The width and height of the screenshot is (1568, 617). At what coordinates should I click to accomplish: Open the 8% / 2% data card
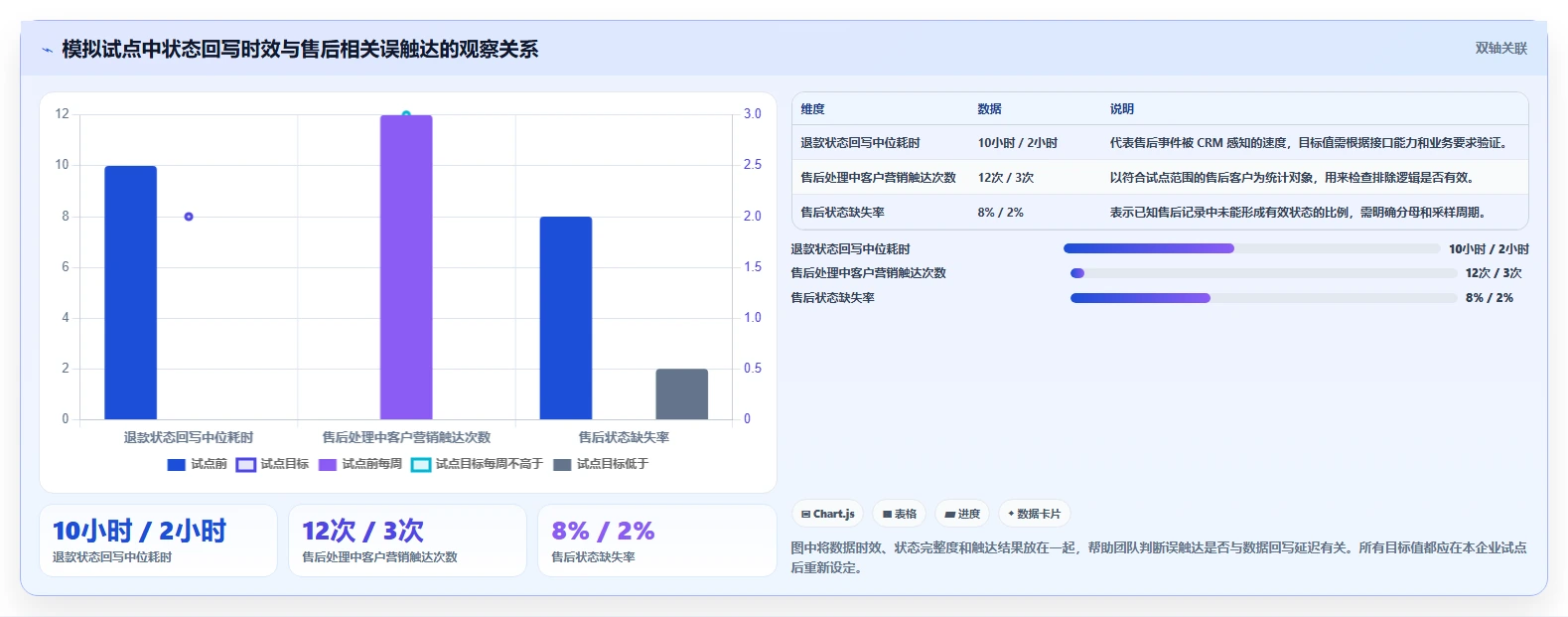656,540
